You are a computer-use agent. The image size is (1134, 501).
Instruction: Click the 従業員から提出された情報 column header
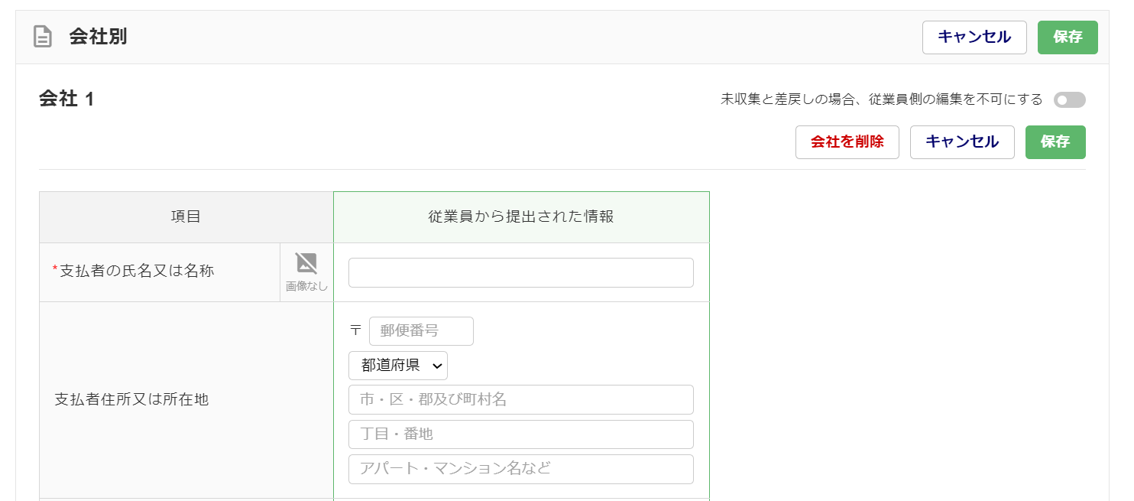tap(521, 217)
